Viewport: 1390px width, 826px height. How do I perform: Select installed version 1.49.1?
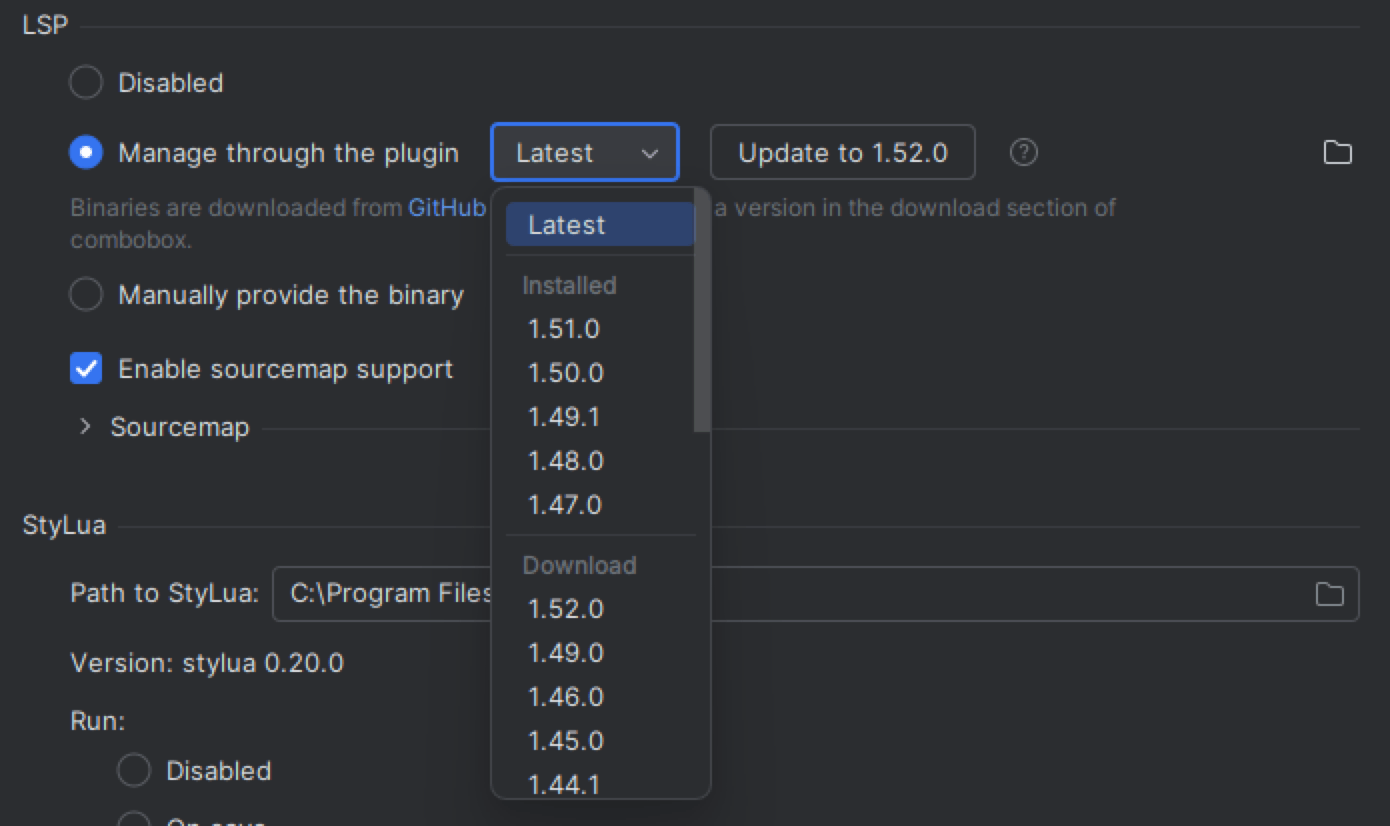tap(564, 417)
